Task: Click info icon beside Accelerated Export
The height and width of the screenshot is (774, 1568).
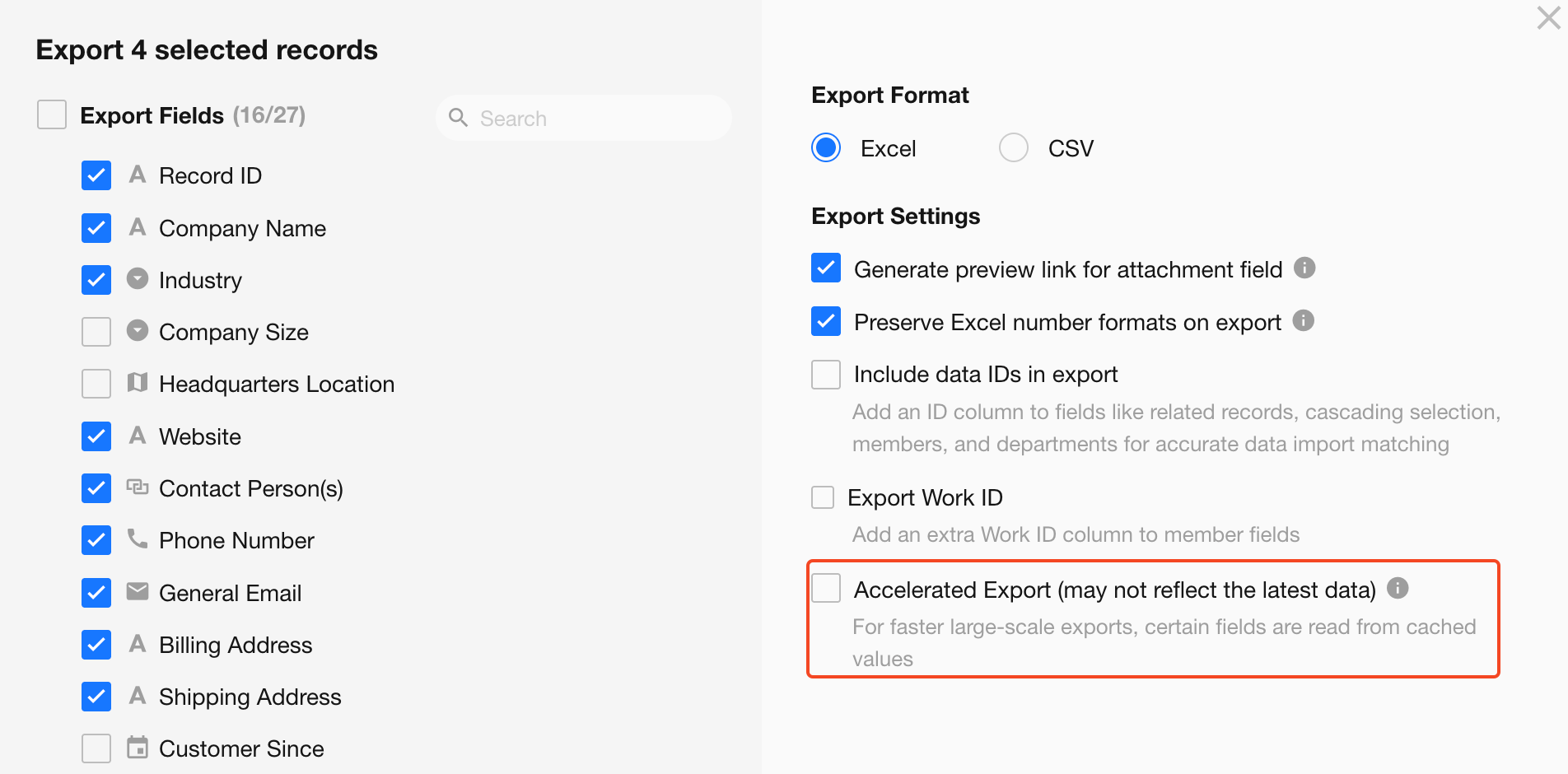Action: (1398, 588)
